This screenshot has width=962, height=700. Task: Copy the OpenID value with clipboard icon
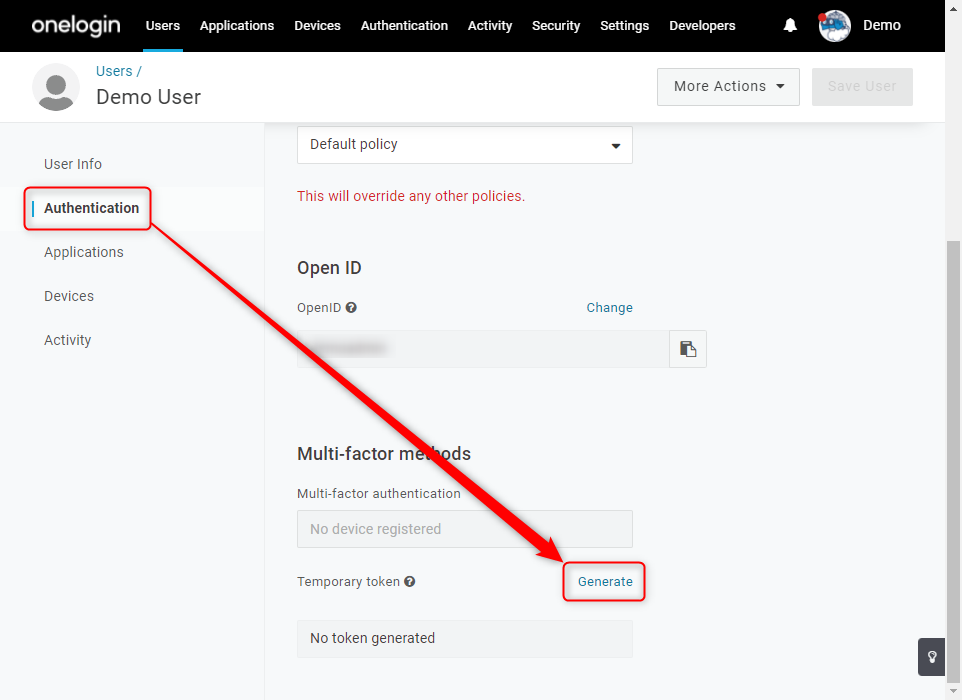(x=688, y=349)
